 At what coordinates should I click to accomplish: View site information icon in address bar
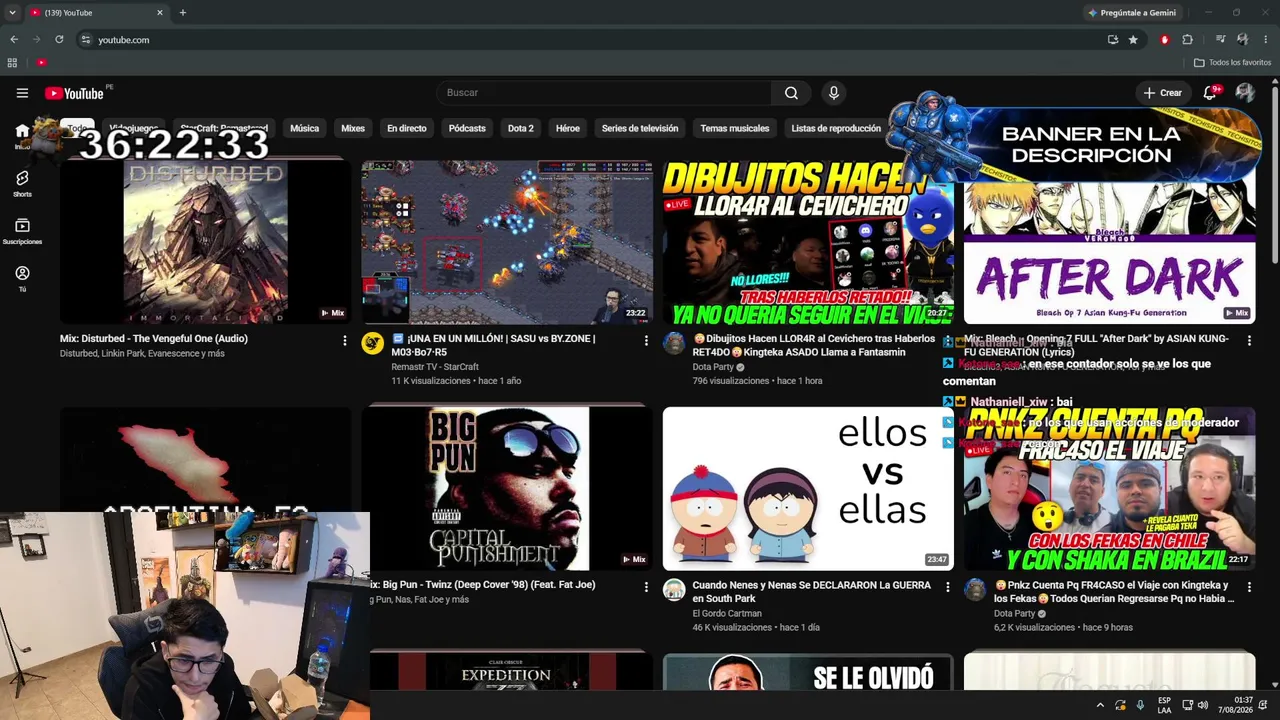tap(86, 40)
